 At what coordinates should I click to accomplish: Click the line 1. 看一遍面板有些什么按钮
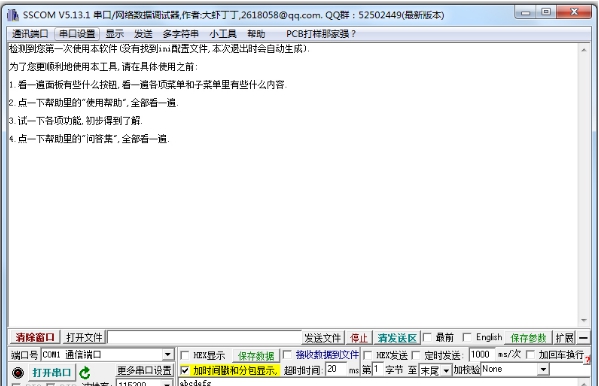(x=148, y=85)
